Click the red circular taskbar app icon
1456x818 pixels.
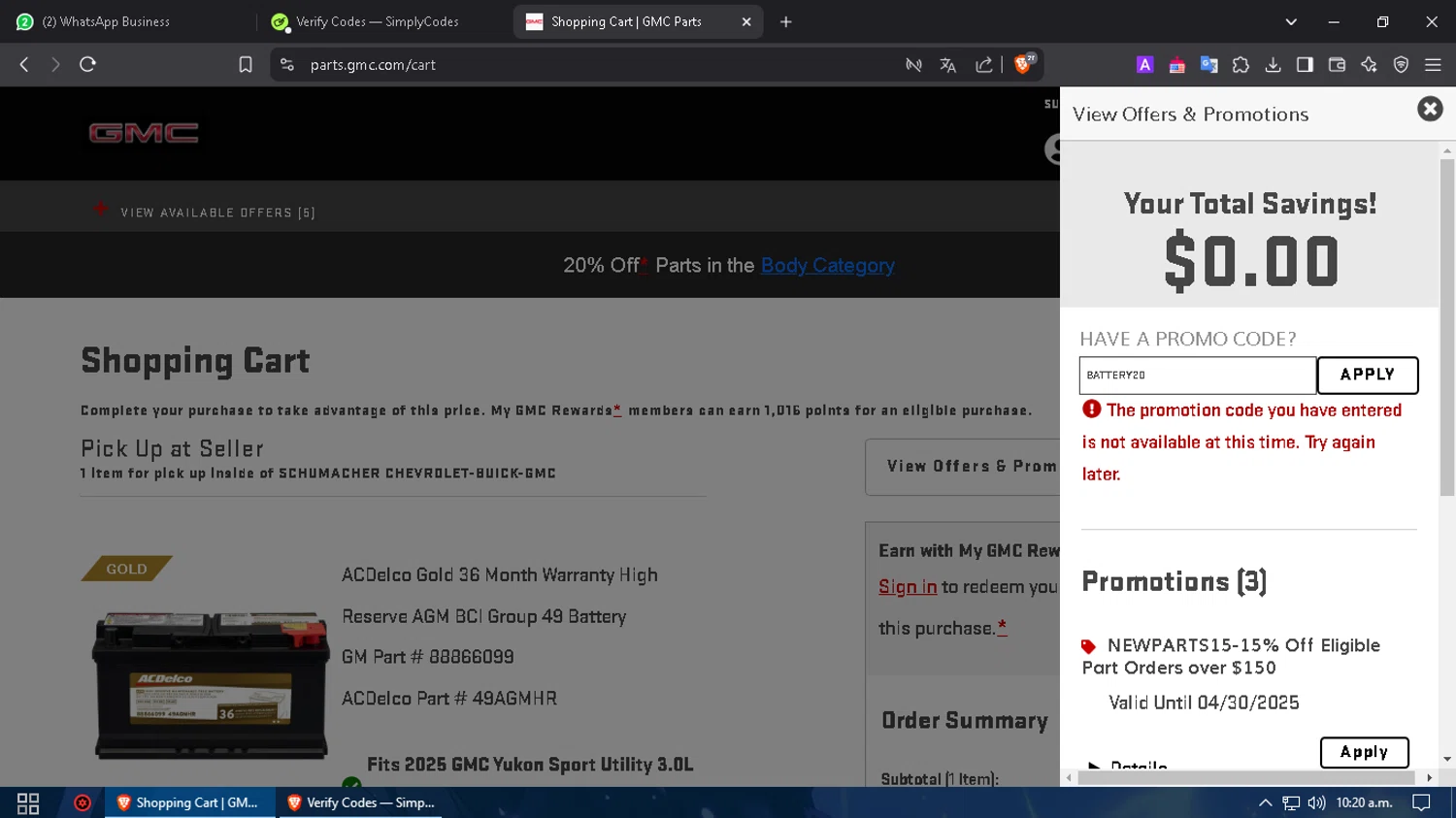pos(83,802)
